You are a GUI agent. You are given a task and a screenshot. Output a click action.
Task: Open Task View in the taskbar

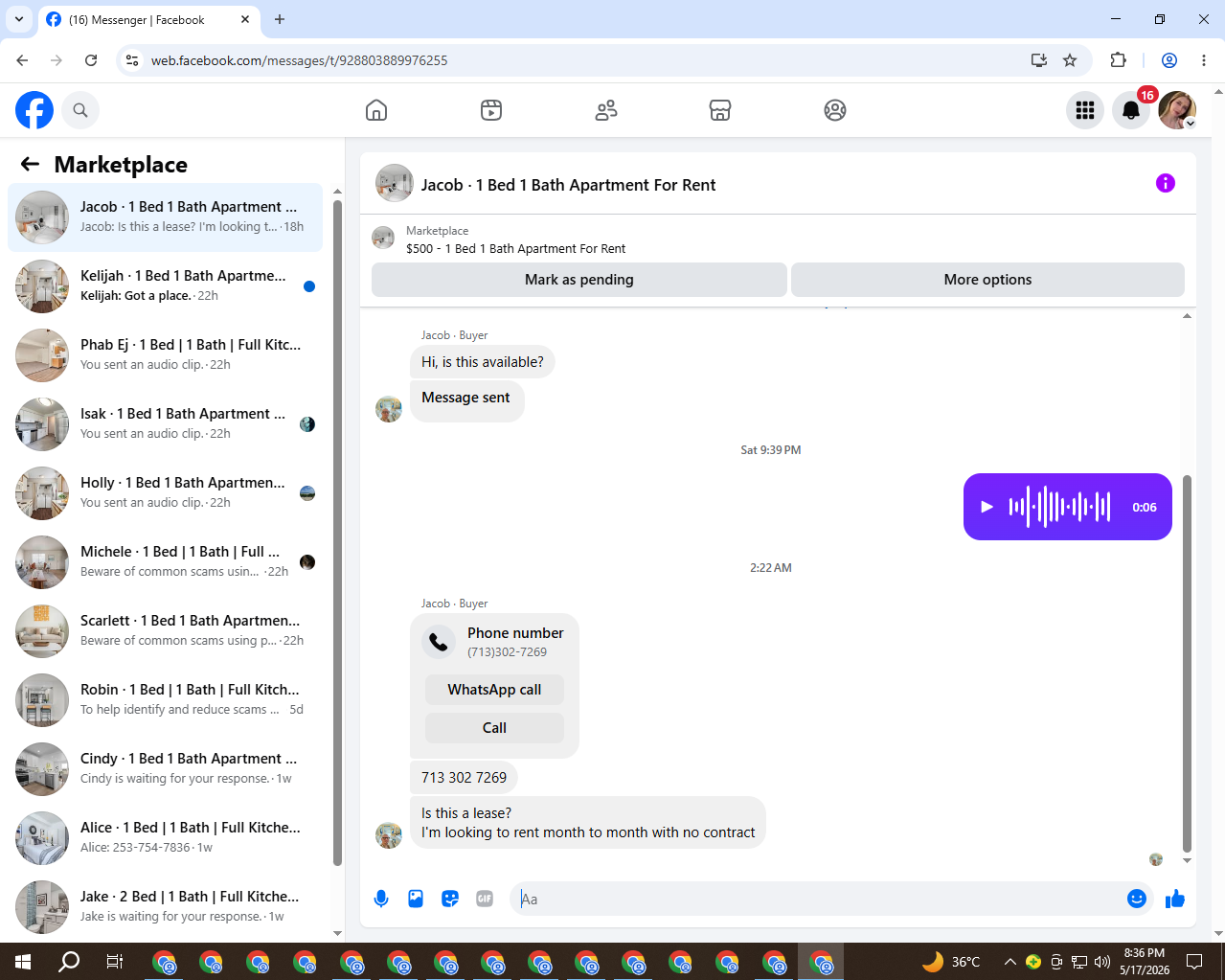(x=115, y=962)
